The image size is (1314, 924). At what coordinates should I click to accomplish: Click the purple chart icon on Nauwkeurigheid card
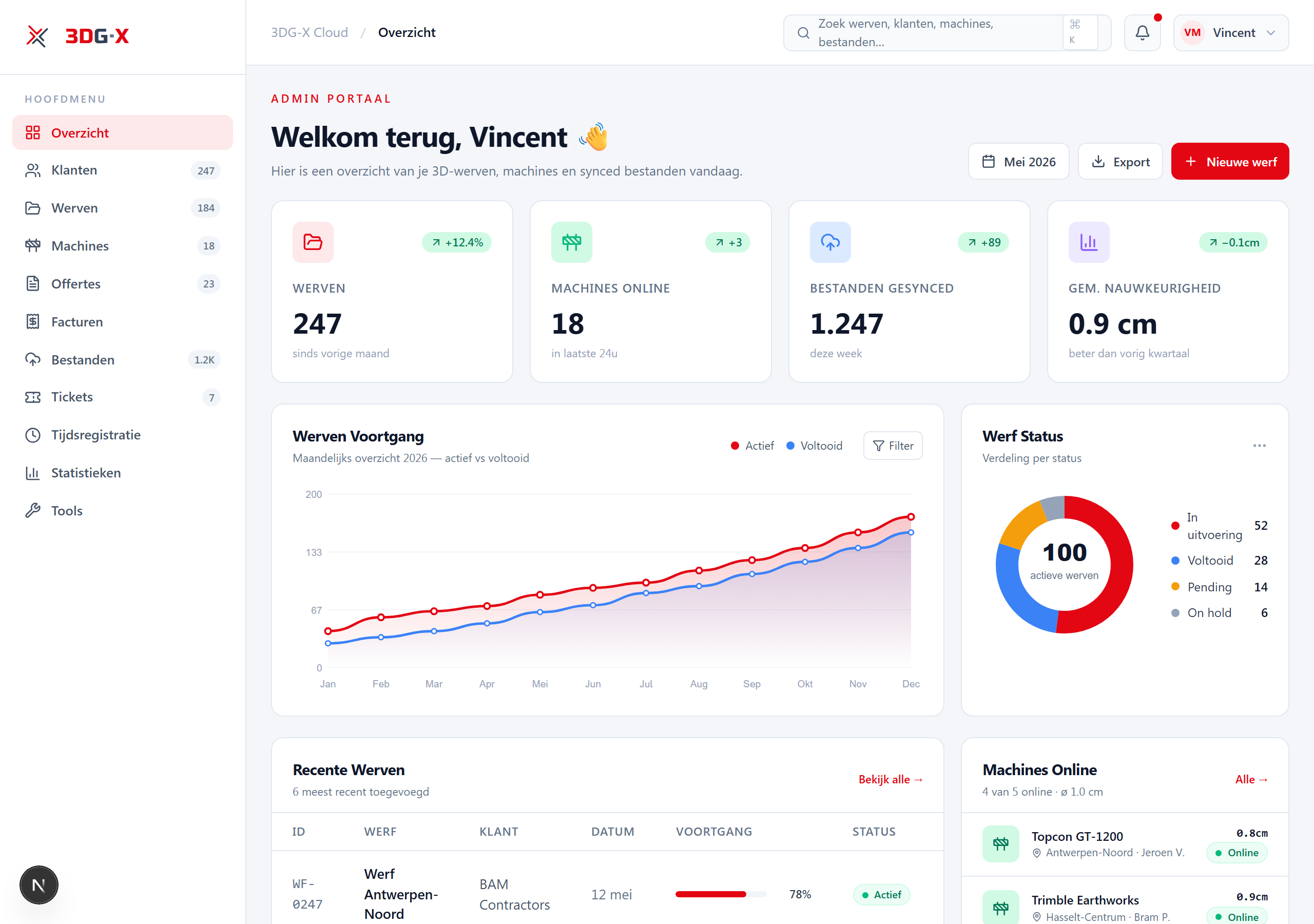1089,242
